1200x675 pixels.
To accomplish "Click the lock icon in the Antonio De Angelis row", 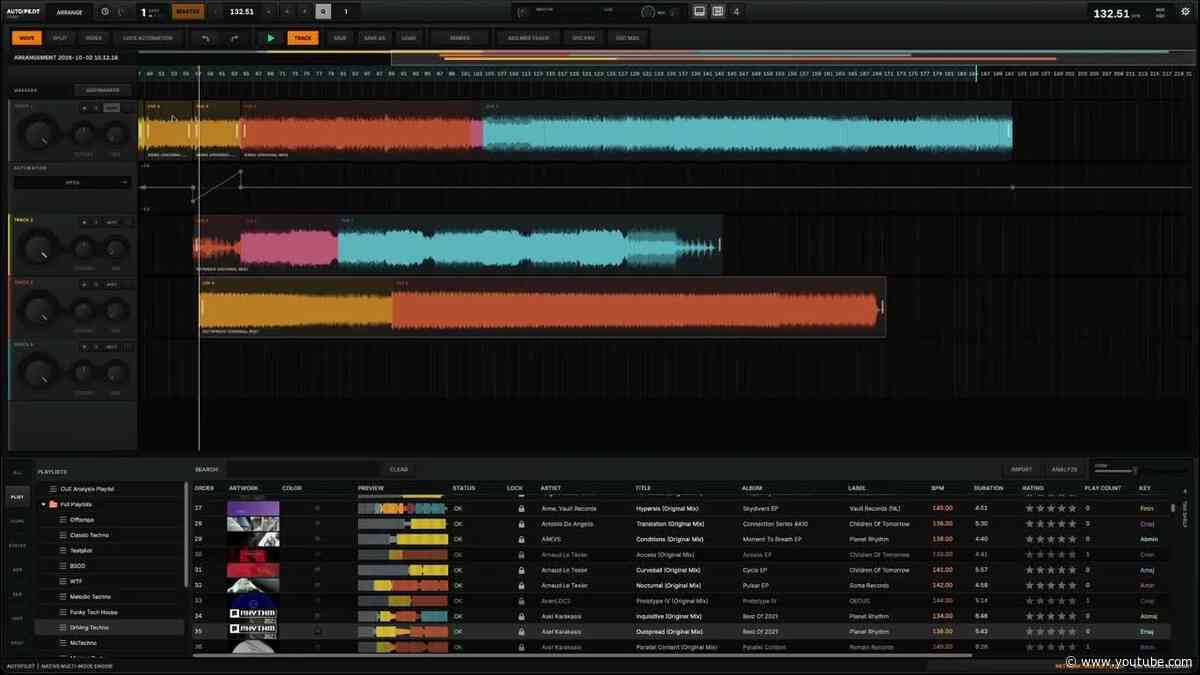I will [x=521, y=524].
